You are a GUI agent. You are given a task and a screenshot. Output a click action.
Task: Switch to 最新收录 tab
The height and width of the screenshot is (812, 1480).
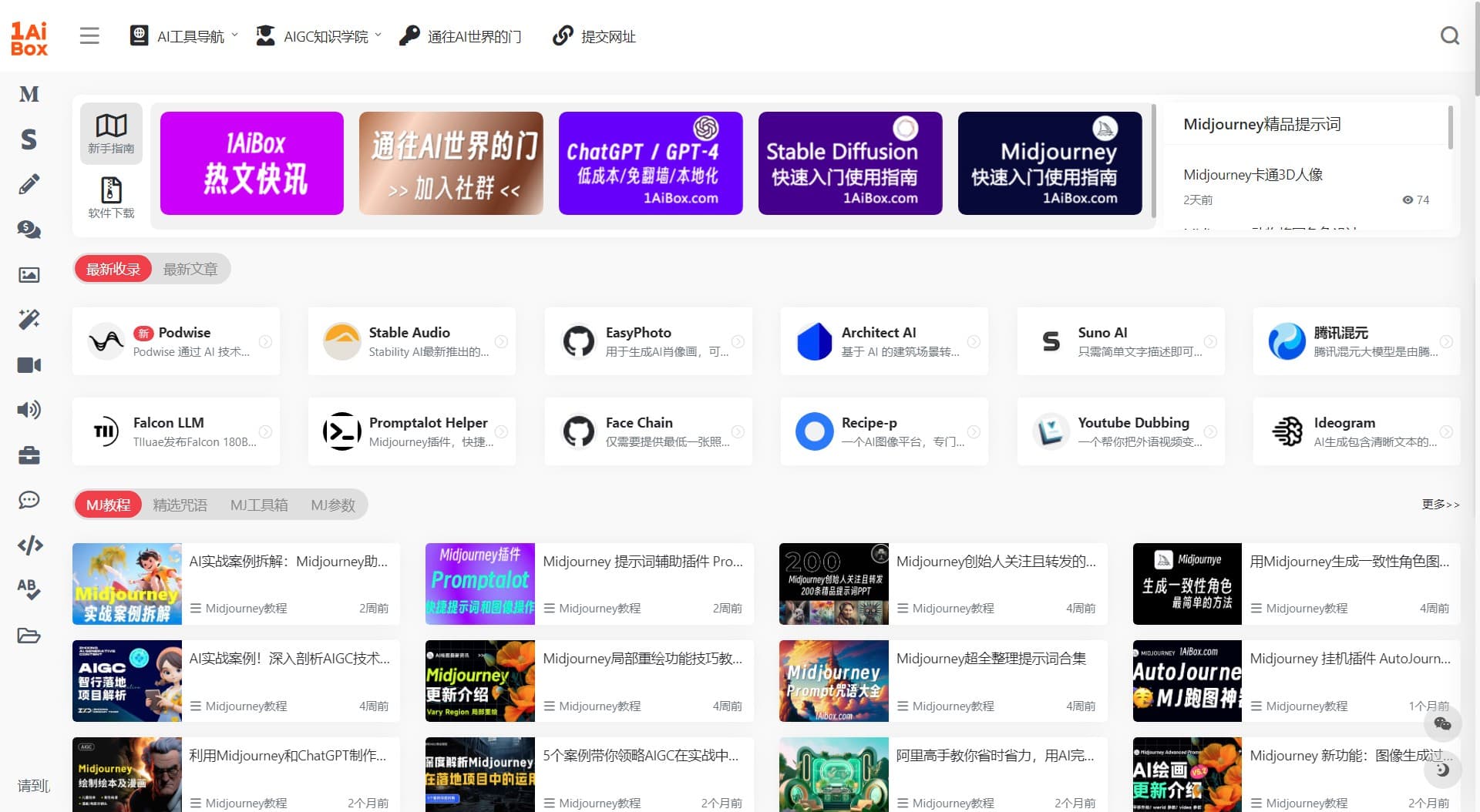[113, 269]
